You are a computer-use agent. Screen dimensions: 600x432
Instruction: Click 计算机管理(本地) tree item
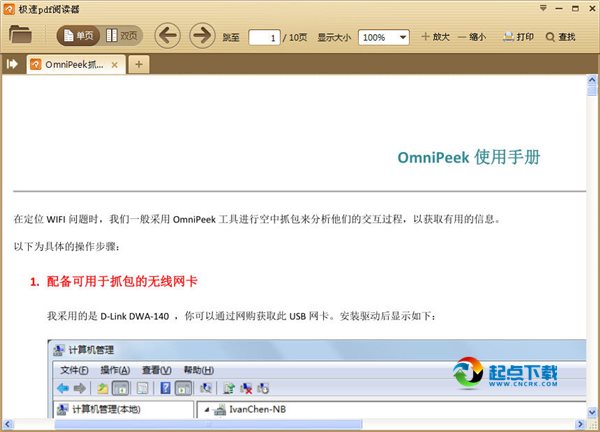click(106, 409)
